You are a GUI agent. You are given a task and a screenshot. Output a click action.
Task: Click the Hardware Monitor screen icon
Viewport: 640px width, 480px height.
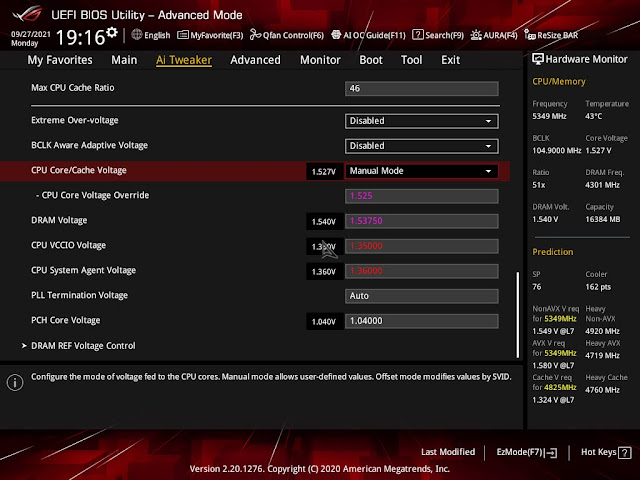[538, 59]
